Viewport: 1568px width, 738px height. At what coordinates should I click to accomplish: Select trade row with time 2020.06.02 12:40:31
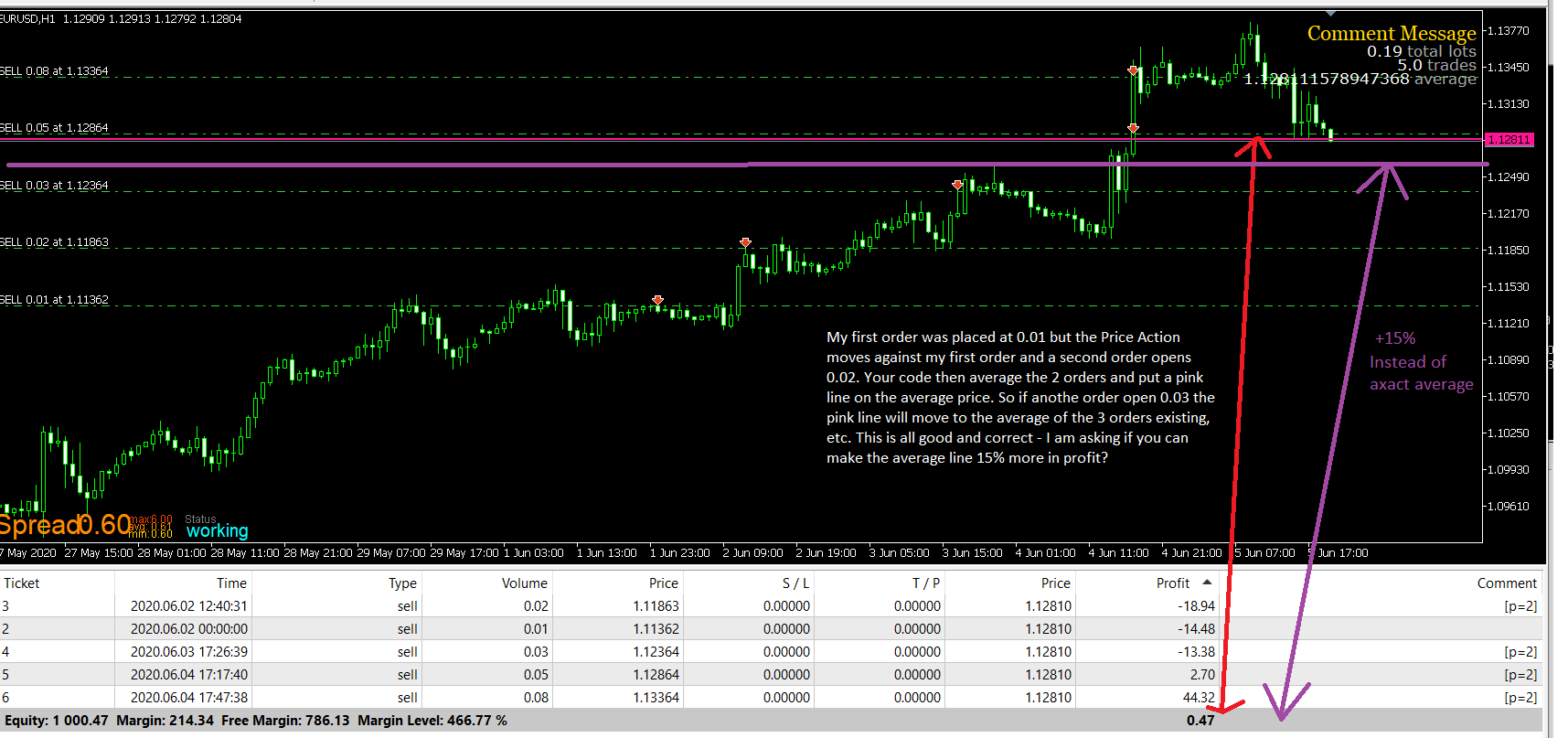pos(771,606)
